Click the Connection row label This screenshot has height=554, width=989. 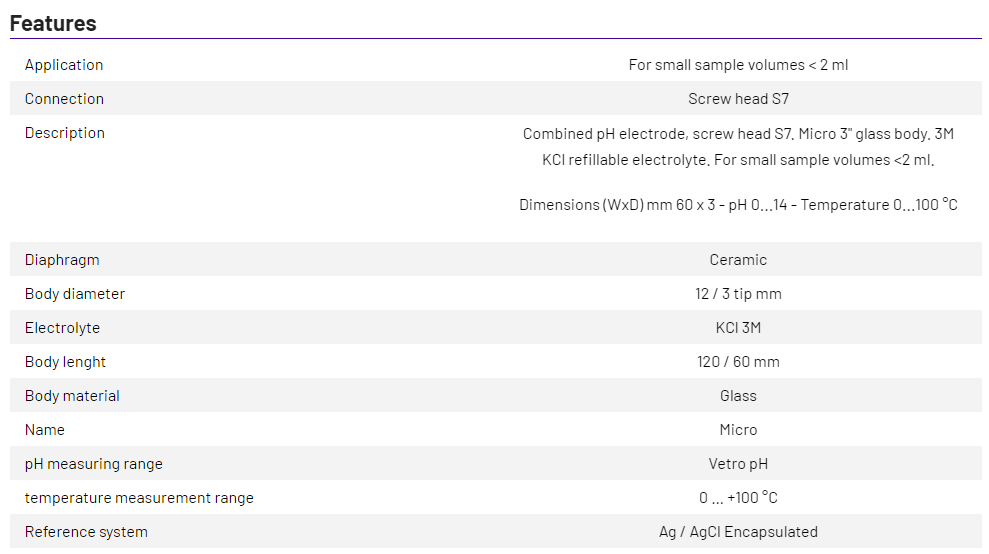click(x=64, y=99)
